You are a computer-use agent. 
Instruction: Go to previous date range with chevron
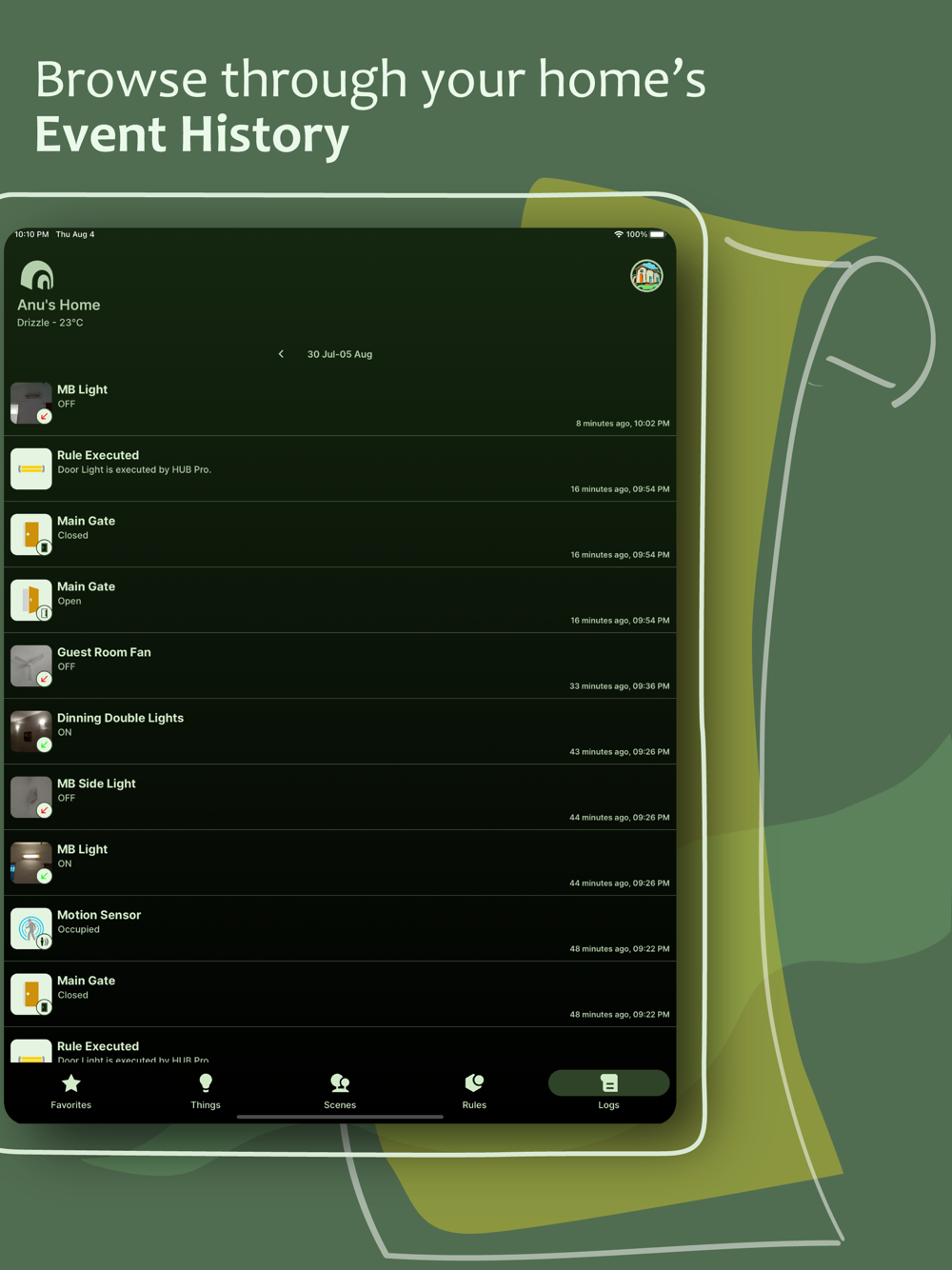281,354
